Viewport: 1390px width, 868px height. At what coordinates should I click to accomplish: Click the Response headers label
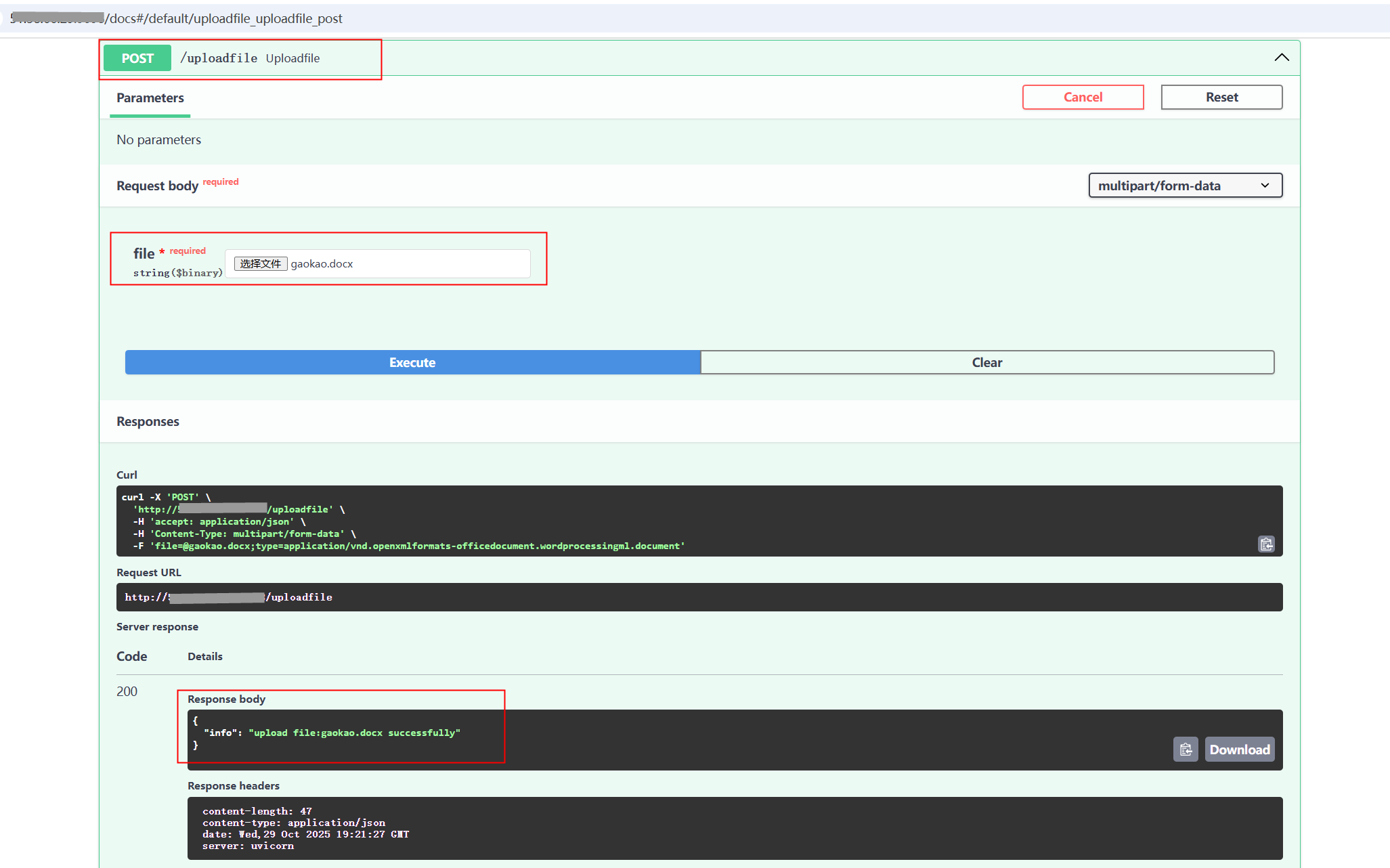(234, 785)
